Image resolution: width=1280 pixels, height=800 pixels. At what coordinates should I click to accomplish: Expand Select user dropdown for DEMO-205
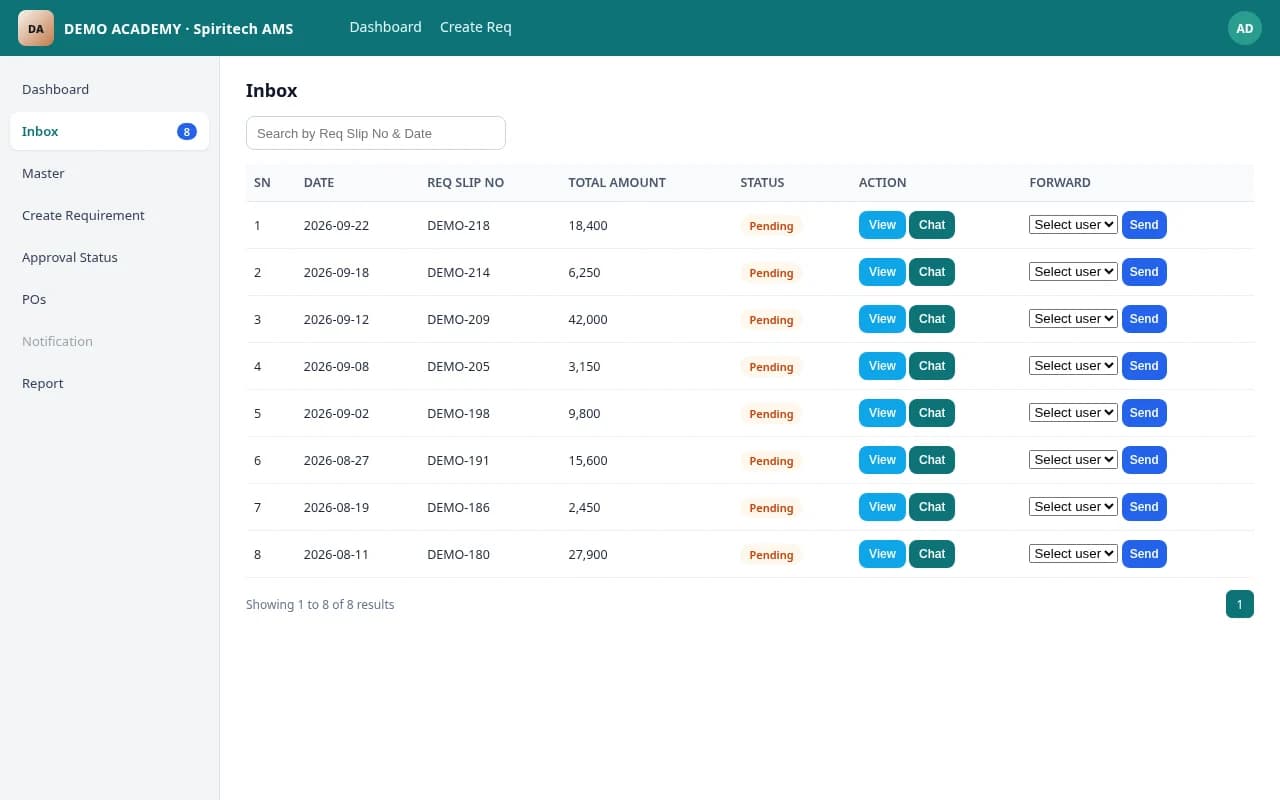(x=1073, y=366)
